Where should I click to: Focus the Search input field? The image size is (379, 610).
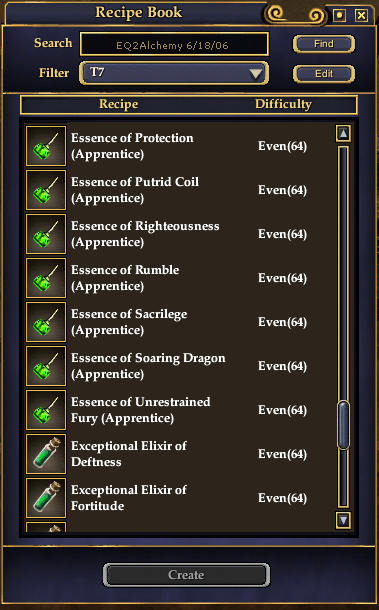tap(174, 44)
